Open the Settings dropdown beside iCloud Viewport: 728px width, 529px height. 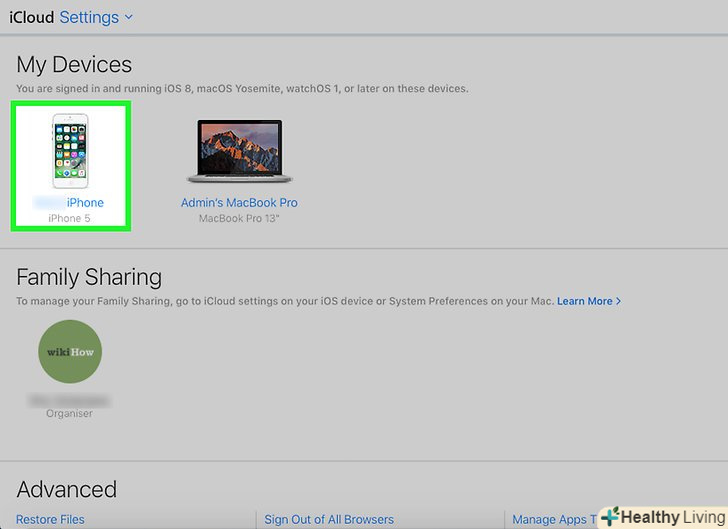[x=96, y=17]
